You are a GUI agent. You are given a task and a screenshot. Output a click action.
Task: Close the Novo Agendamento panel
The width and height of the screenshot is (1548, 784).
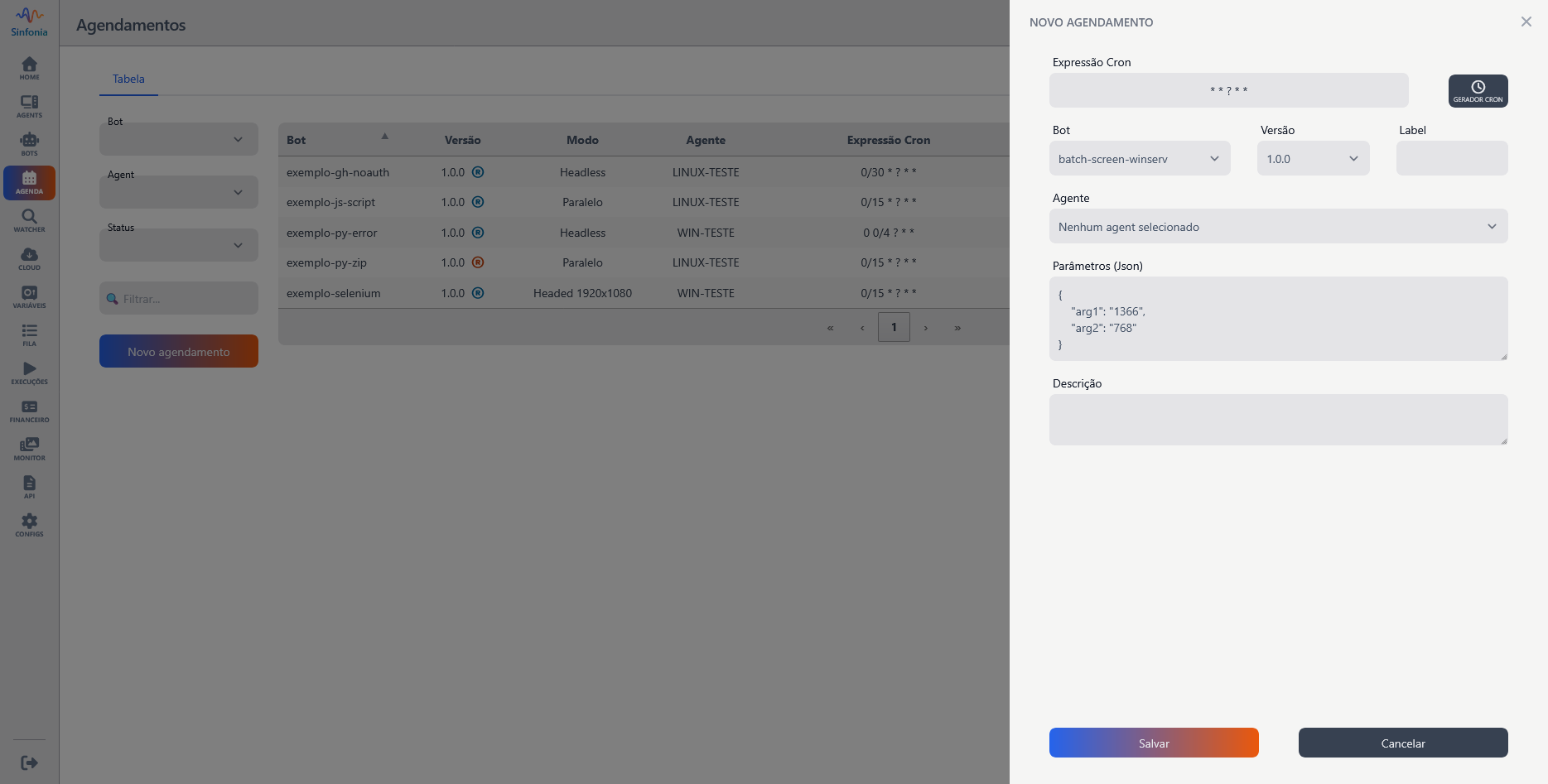coord(1526,22)
